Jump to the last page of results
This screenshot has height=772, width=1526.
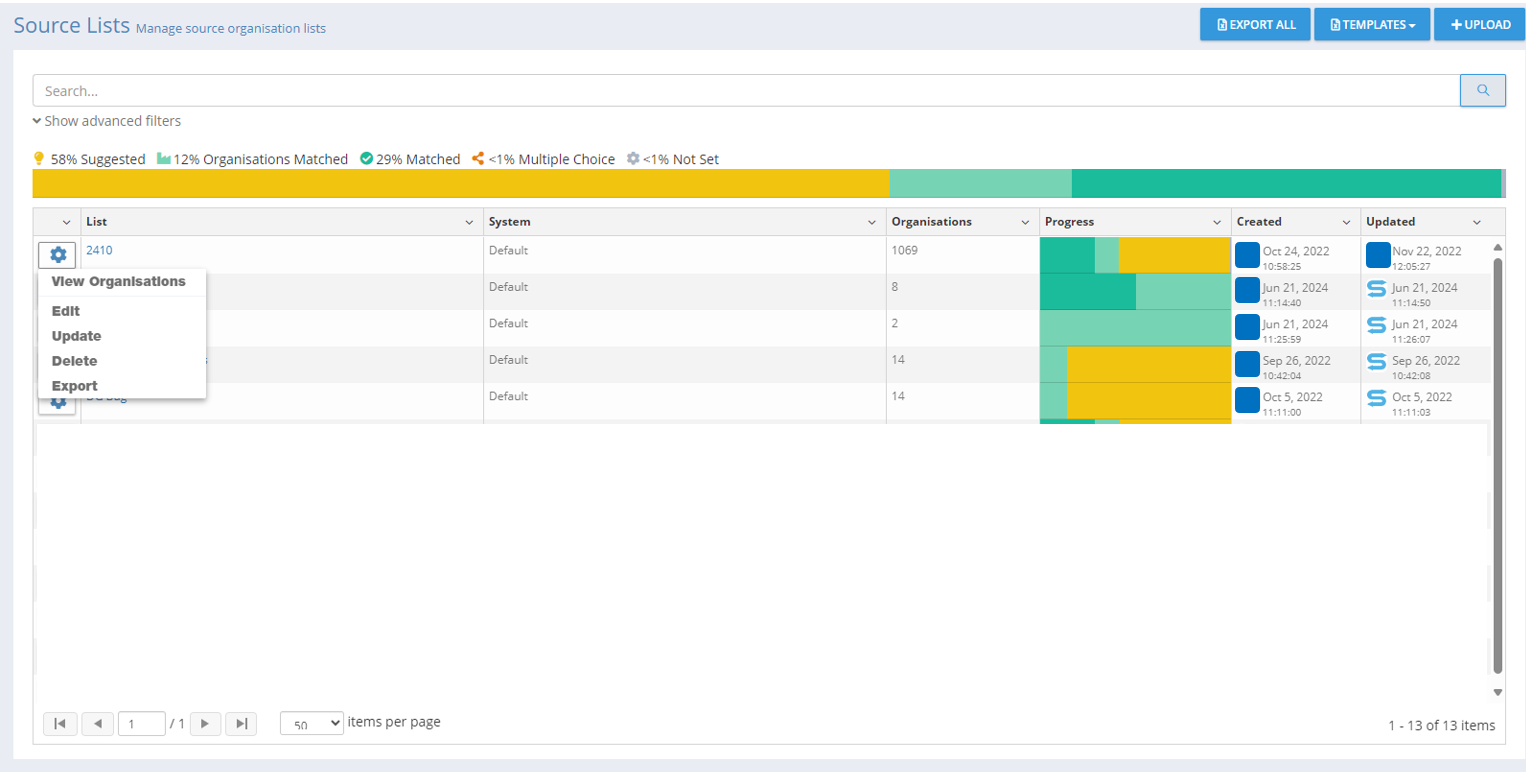coord(241,724)
